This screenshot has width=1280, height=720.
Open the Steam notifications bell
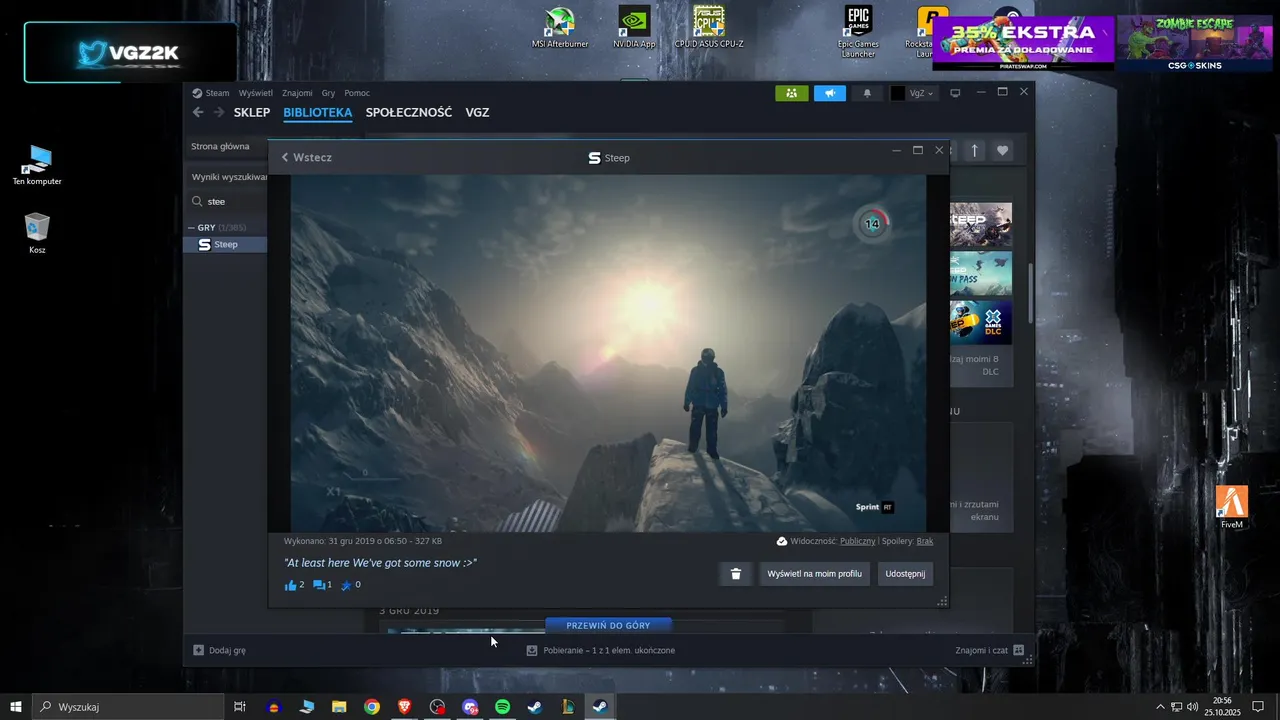(x=867, y=93)
